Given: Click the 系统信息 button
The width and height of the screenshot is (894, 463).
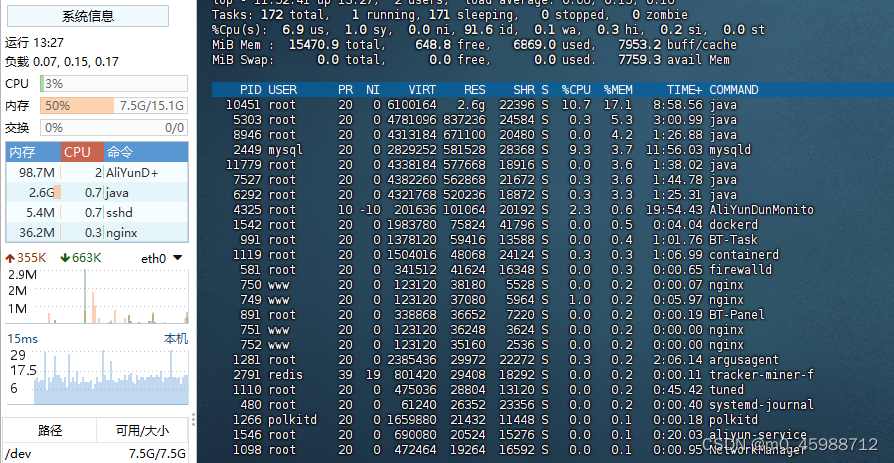Looking at the screenshot, I should pyautogui.click(x=88, y=16).
